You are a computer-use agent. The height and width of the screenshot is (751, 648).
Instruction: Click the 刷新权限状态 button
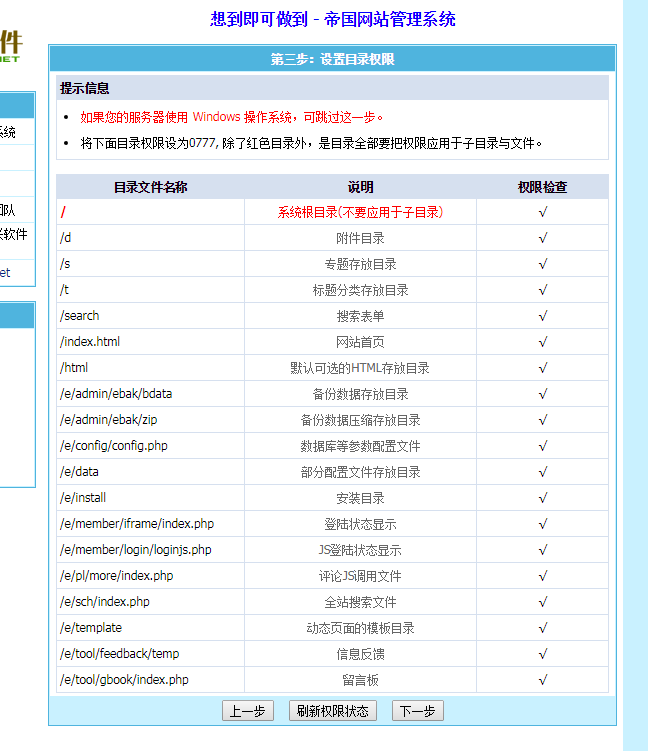coord(332,711)
